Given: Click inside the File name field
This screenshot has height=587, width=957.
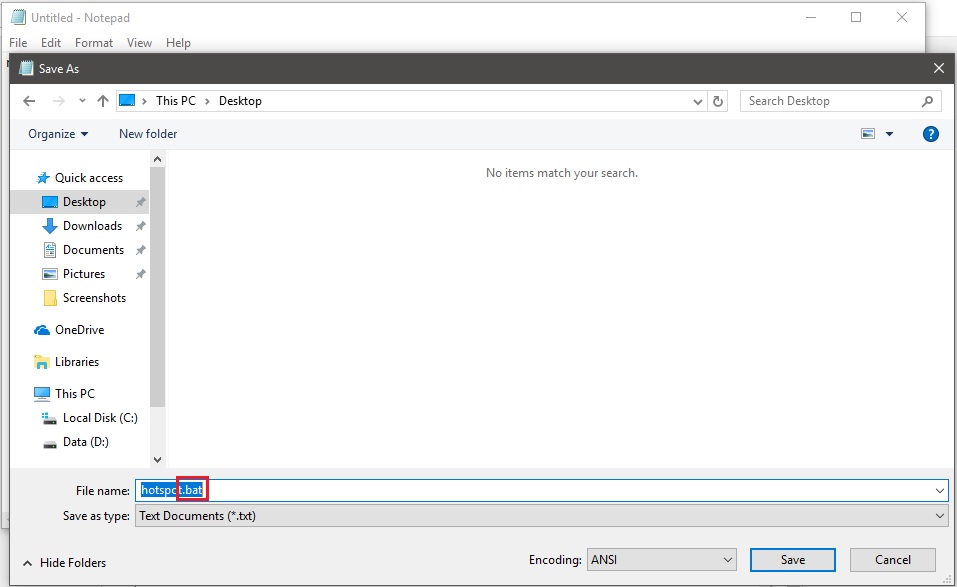Looking at the screenshot, I should coord(400,490).
